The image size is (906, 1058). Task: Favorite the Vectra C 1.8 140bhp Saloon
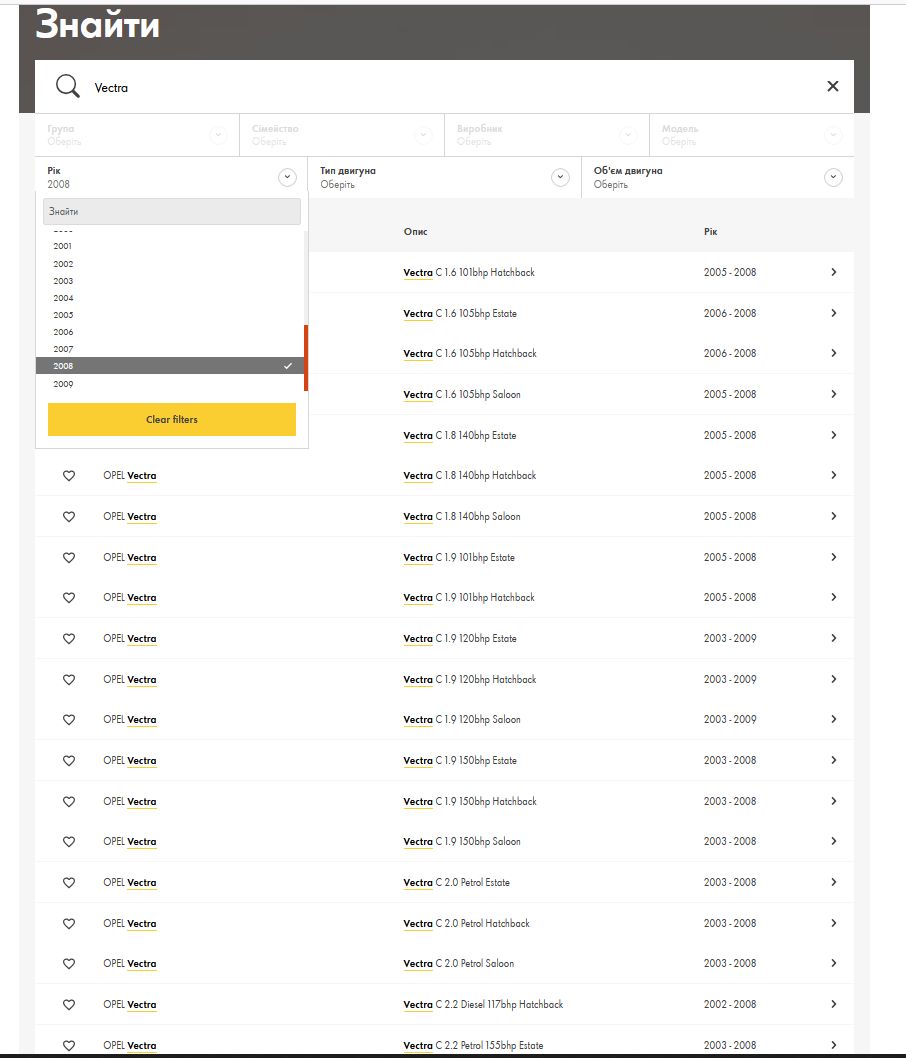pyautogui.click(x=69, y=516)
